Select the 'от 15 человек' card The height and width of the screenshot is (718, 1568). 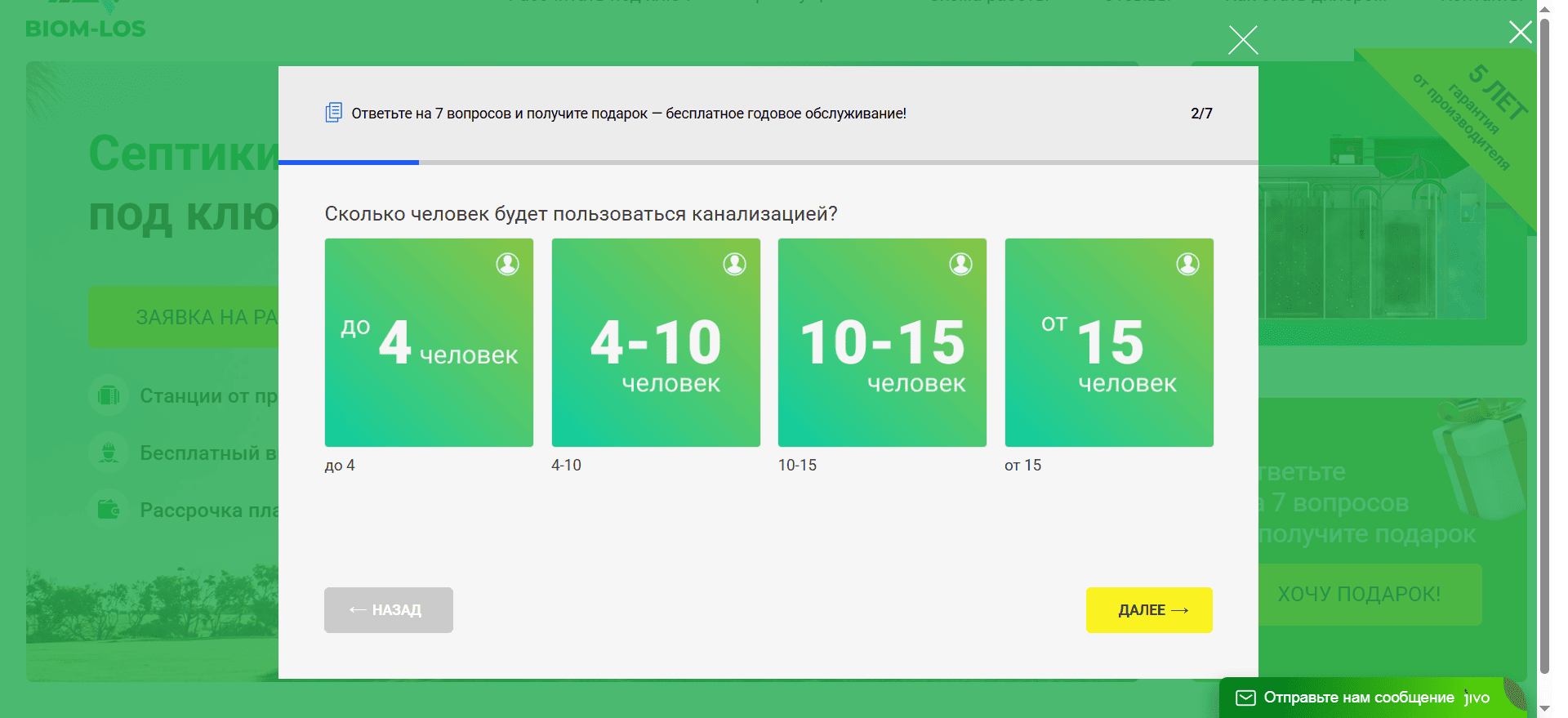1109,342
